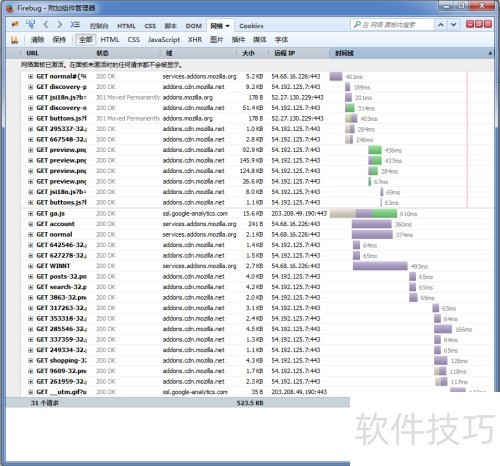Click the 145.9 KB size cell

[x=251, y=161]
